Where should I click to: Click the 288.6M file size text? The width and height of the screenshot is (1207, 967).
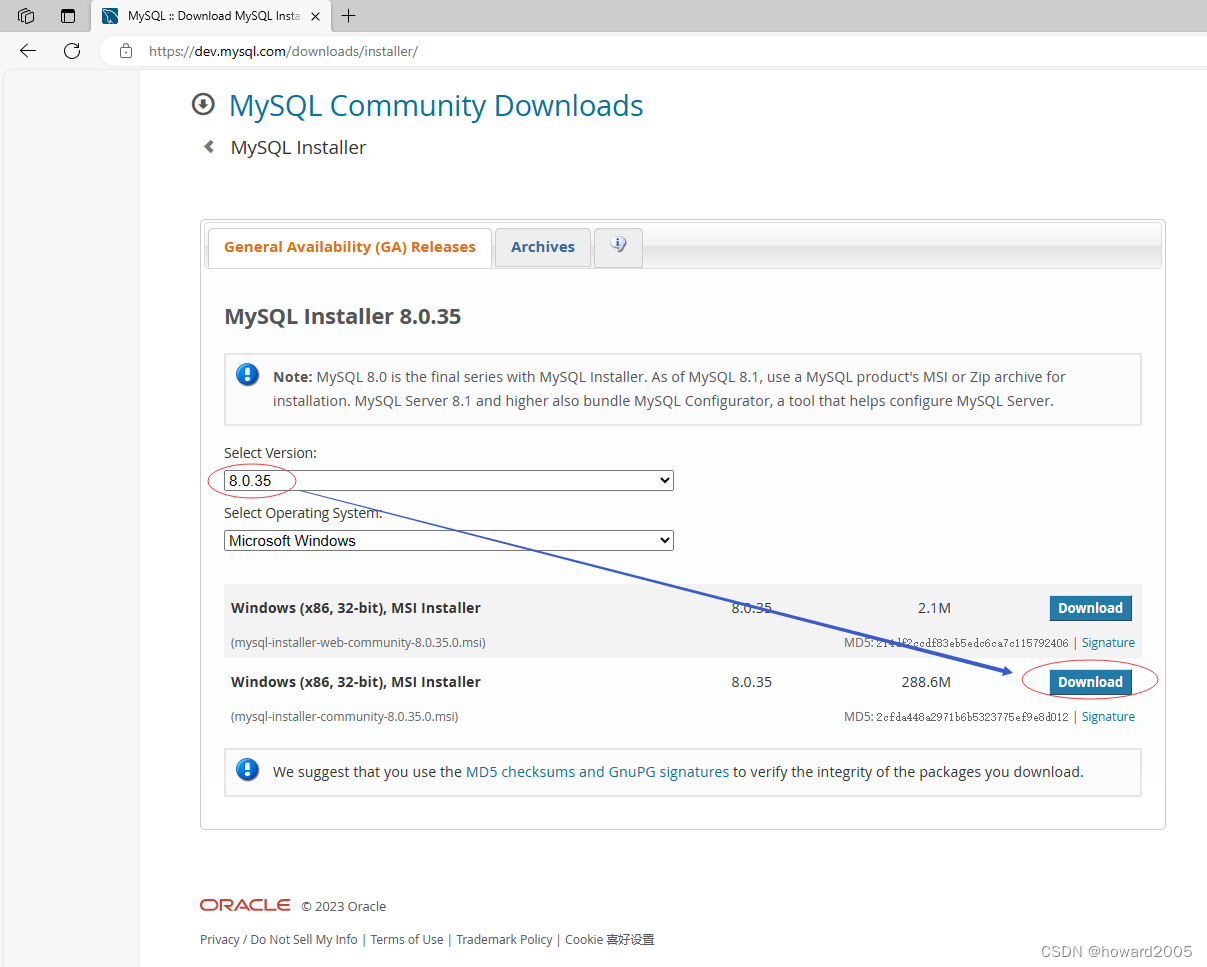click(926, 682)
